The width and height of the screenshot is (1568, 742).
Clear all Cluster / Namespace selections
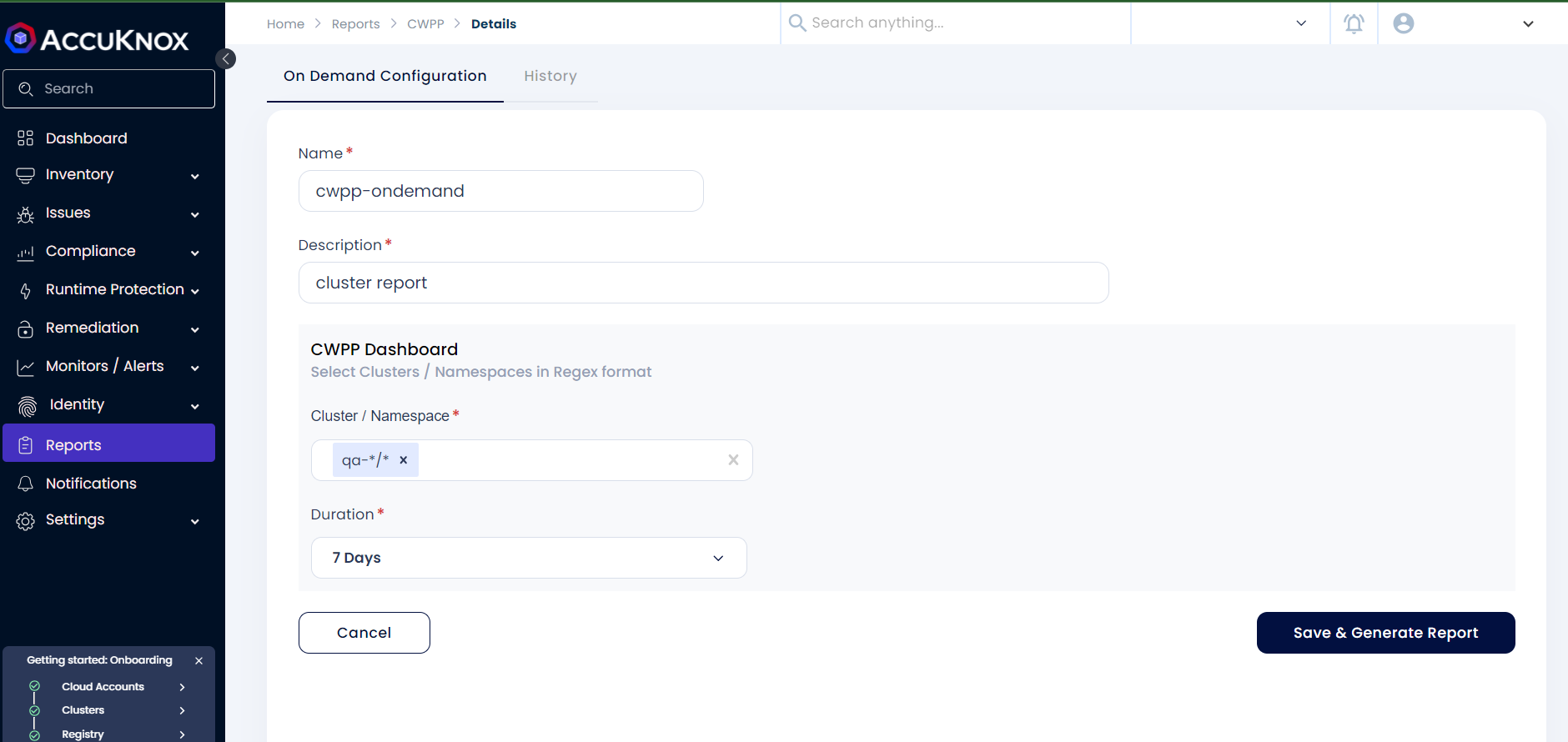pyautogui.click(x=733, y=459)
